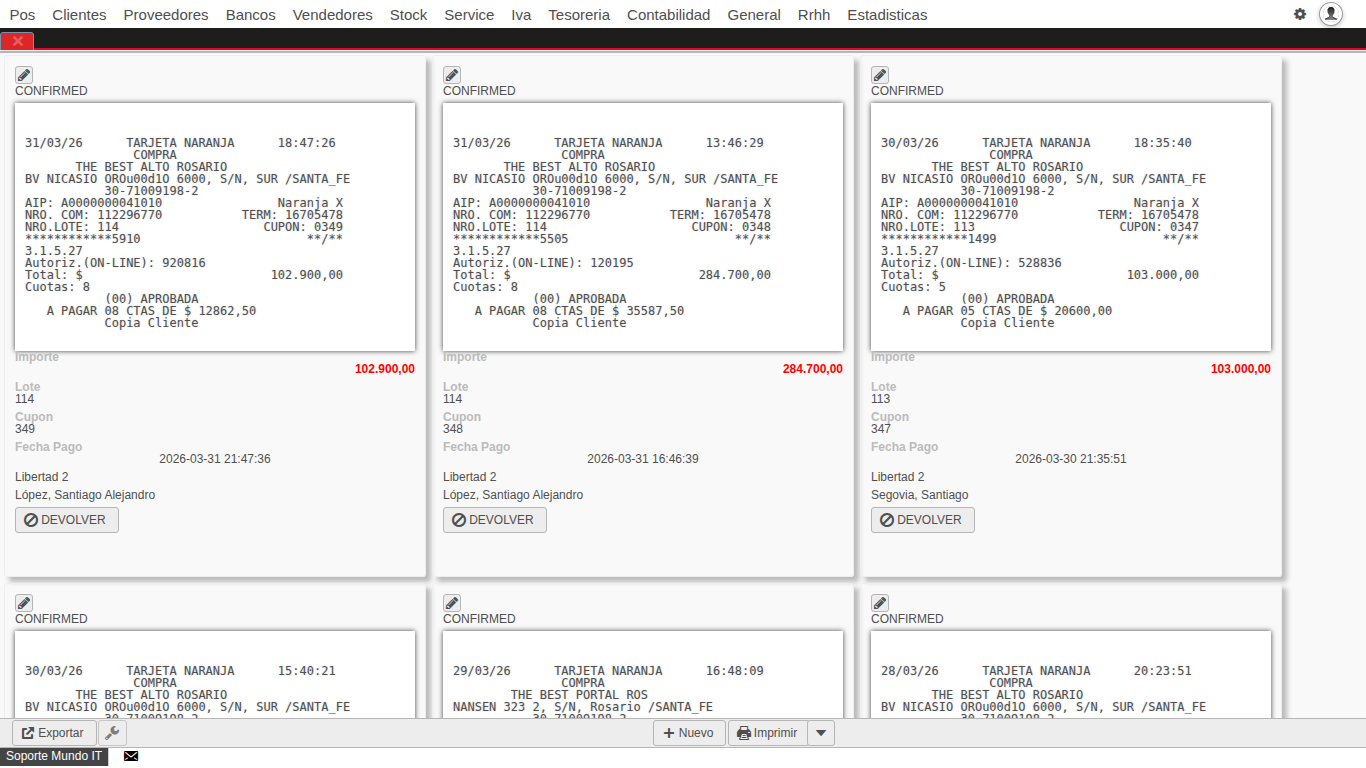Open the envelope mail icon at the bottom
Image resolution: width=1366 pixels, height=768 pixels.
(x=130, y=756)
